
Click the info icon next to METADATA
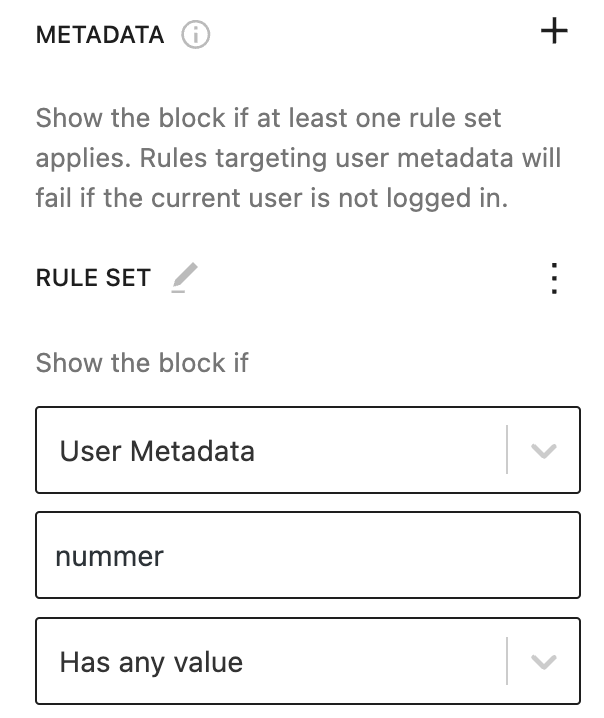196,35
